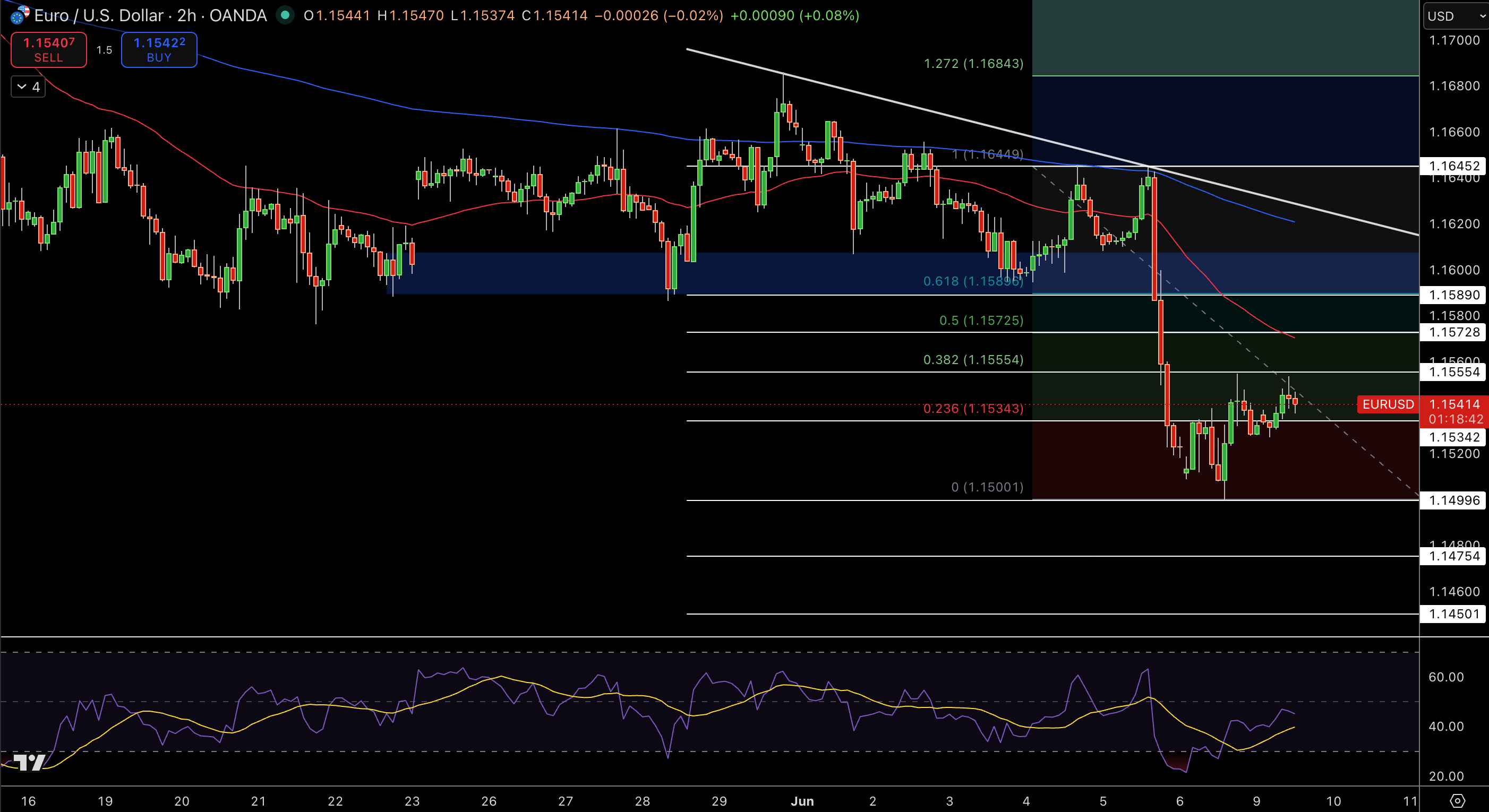Viewport: 1489px width, 812px height.
Task: Expand the collapsed indicators legend (4)
Action: coord(28,87)
